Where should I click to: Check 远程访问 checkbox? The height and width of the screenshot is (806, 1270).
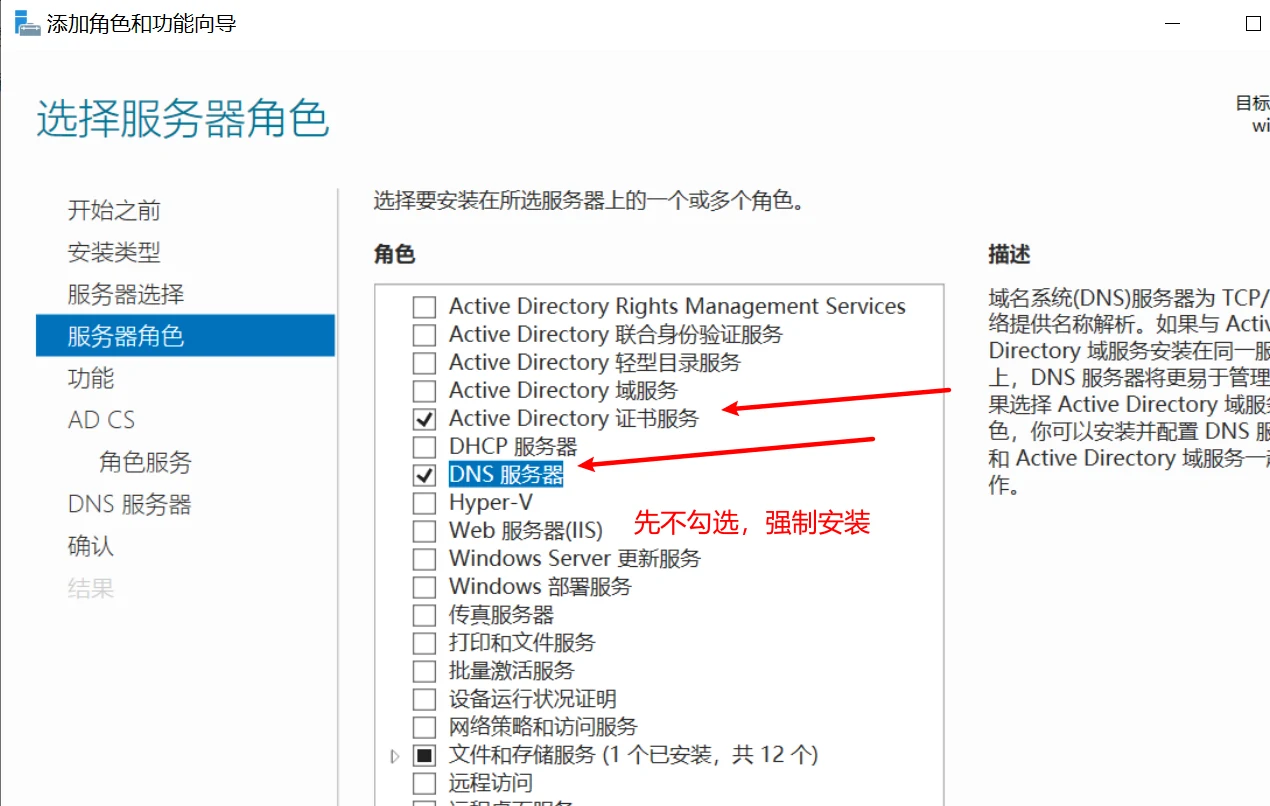pos(425,783)
